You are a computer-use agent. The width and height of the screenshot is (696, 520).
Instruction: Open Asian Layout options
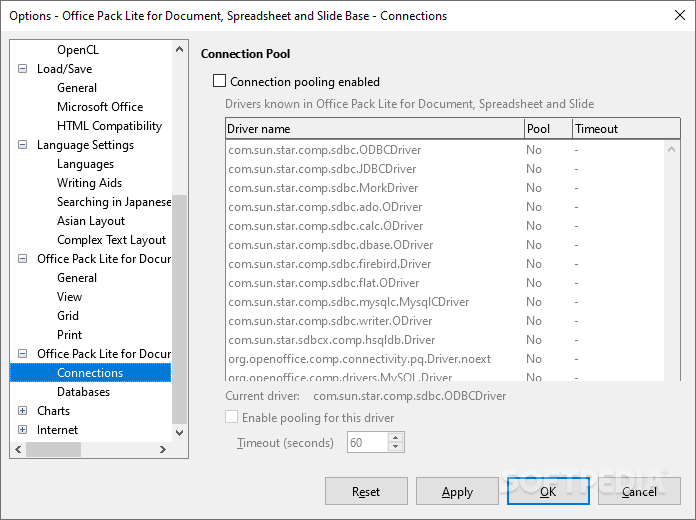pyautogui.click(x=91, y=221)
